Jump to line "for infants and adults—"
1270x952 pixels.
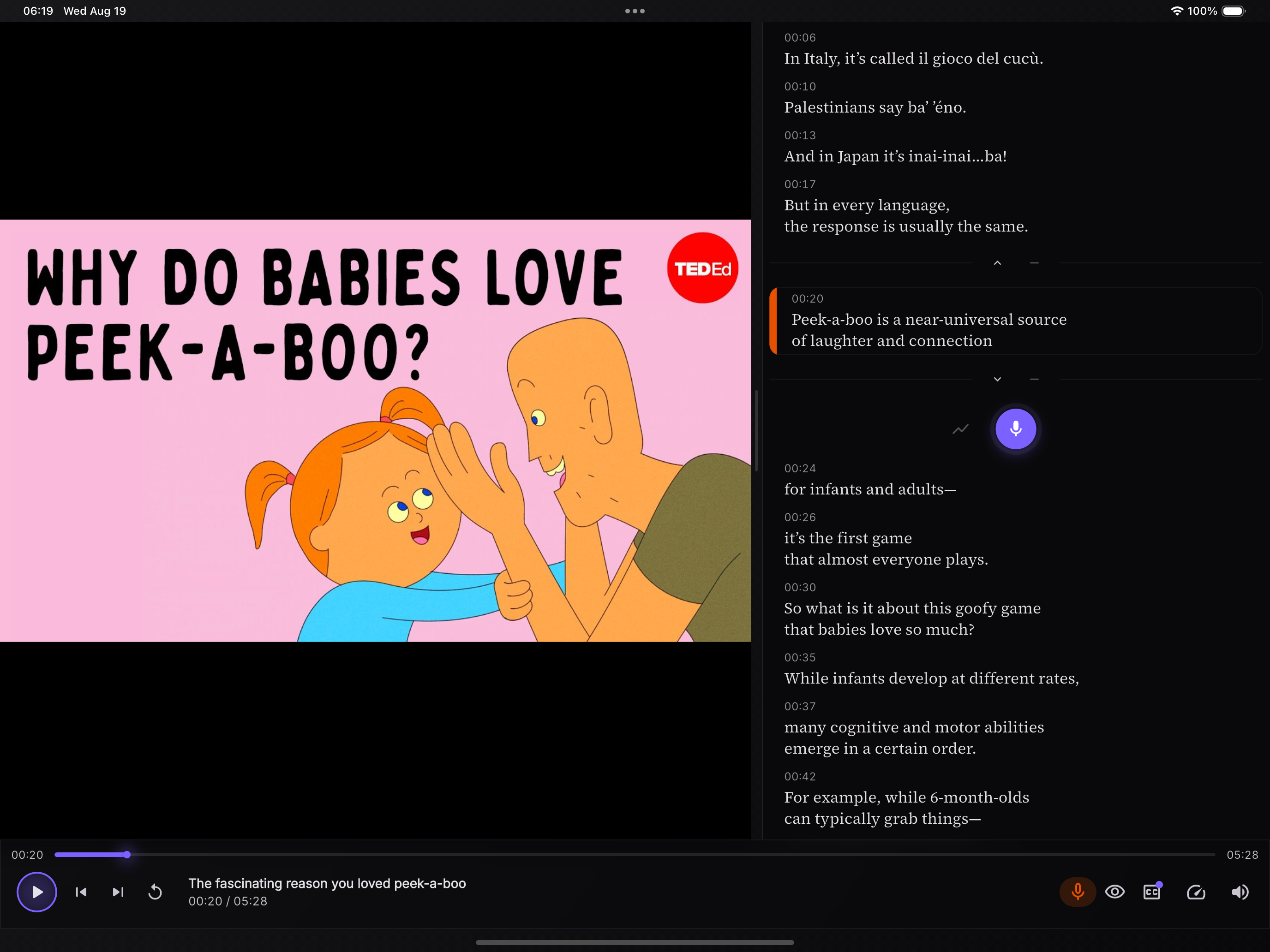(x=870, y=489)
